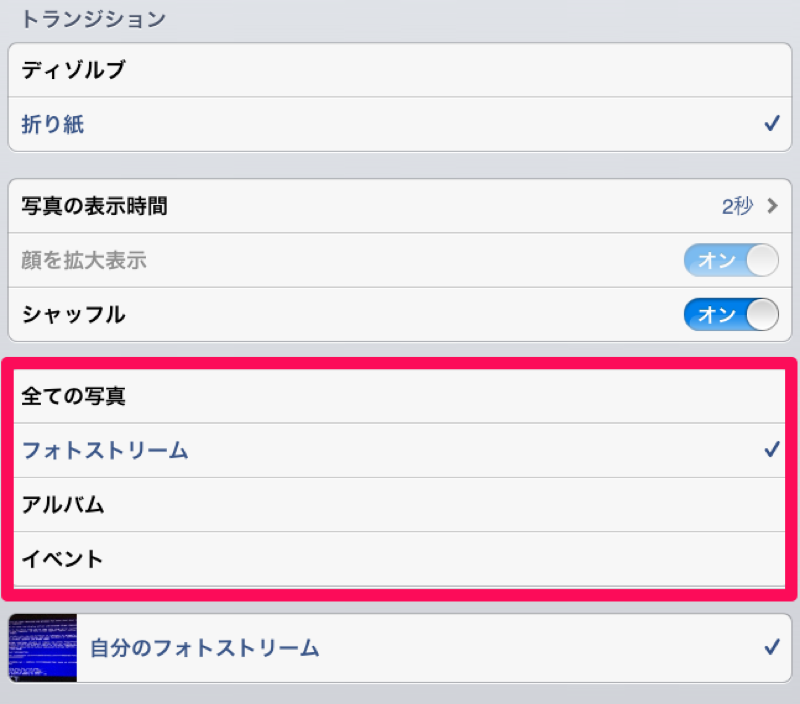Click the checkmark beside 折り紙
800x704 pixels.
pyautogui.click(x=772, y=123)
